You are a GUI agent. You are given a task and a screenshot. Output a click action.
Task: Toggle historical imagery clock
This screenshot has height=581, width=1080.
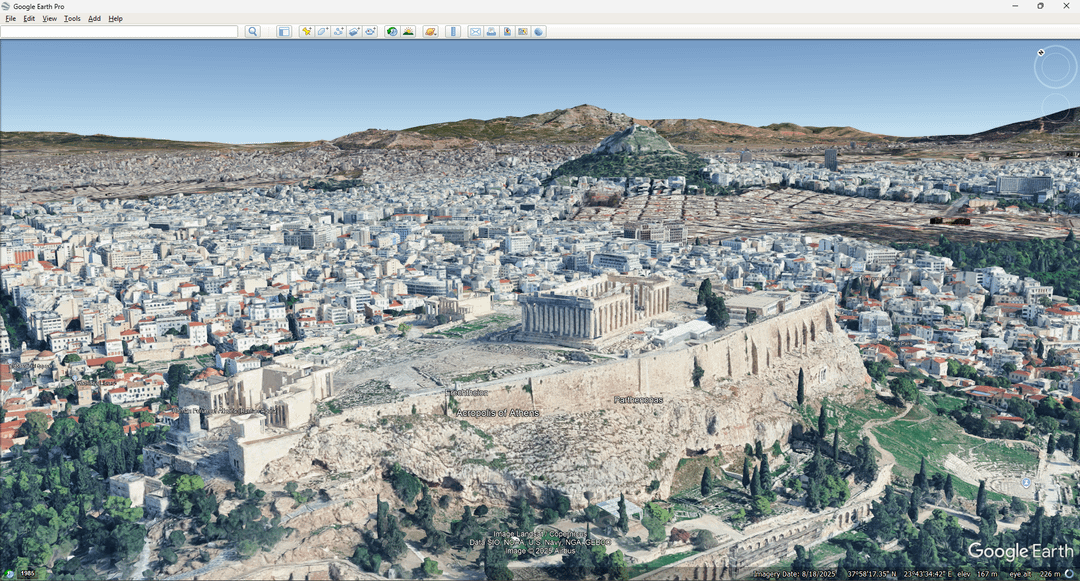(392, 32)
